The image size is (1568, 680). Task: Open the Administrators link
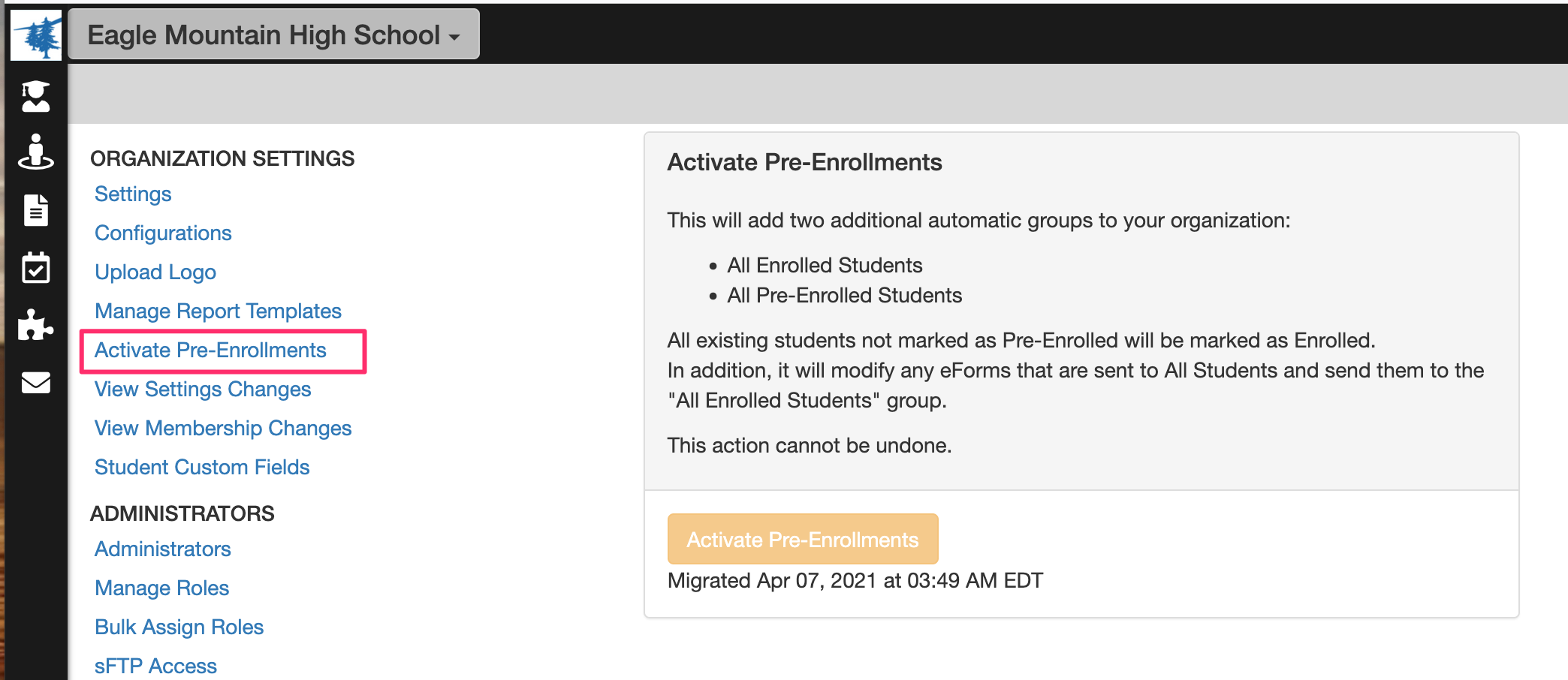pos(163,549)
